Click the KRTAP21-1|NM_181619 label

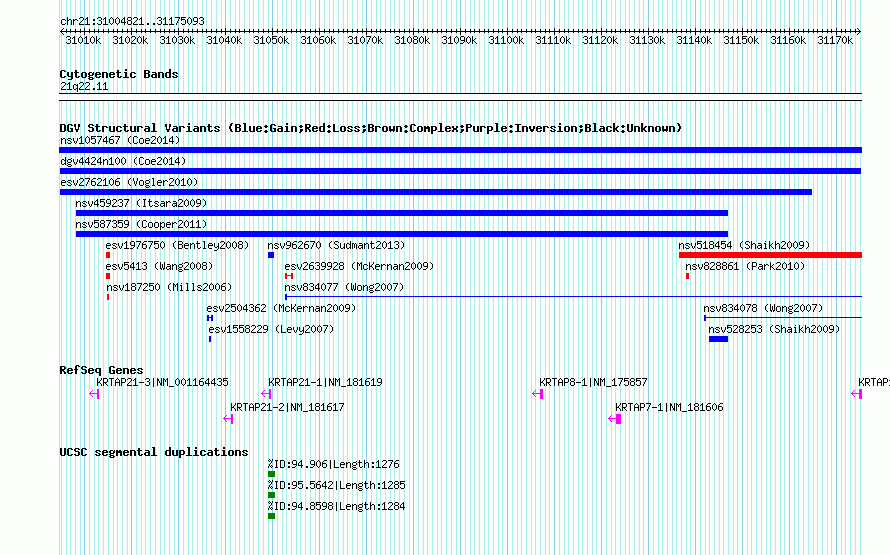pyautogui.click(x=325, y=382)
